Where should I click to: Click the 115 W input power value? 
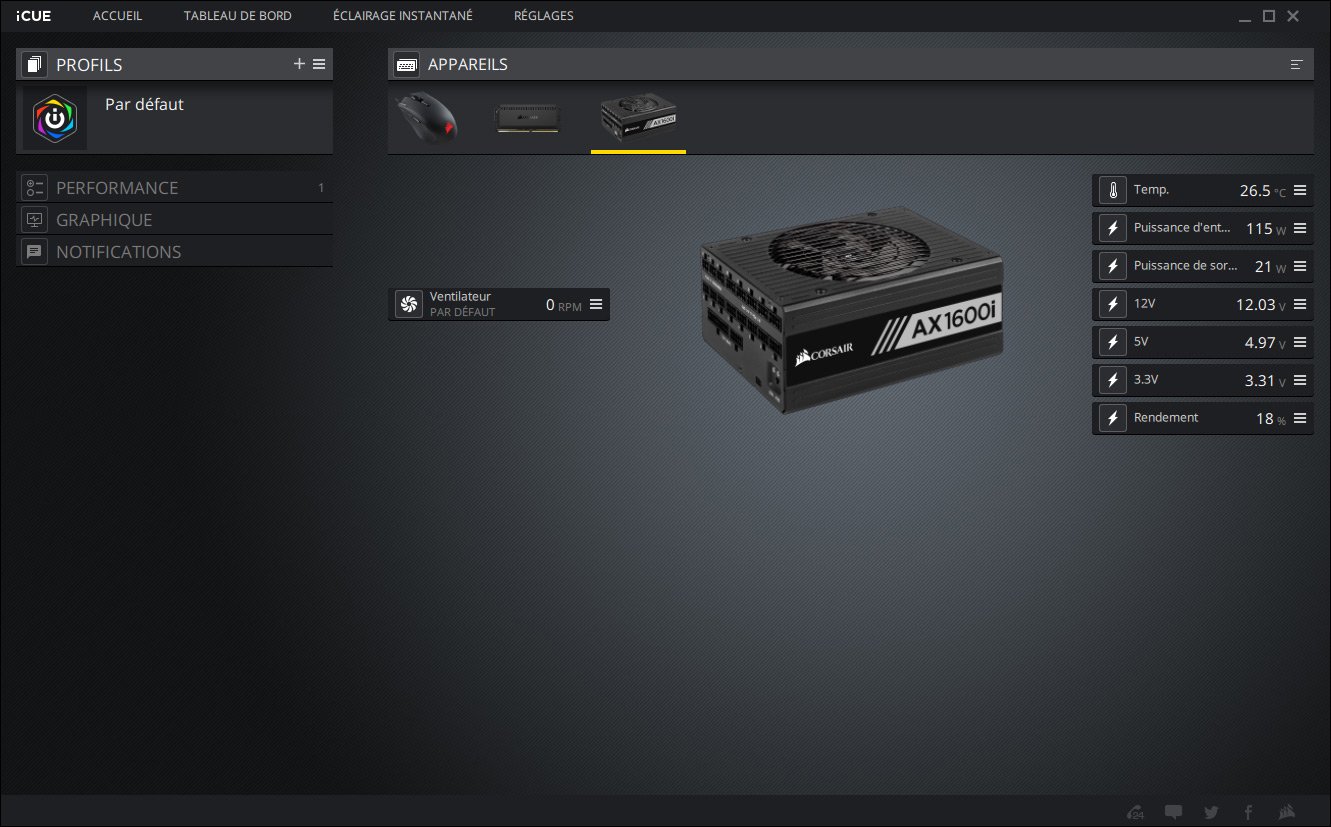click(1266, 228)
